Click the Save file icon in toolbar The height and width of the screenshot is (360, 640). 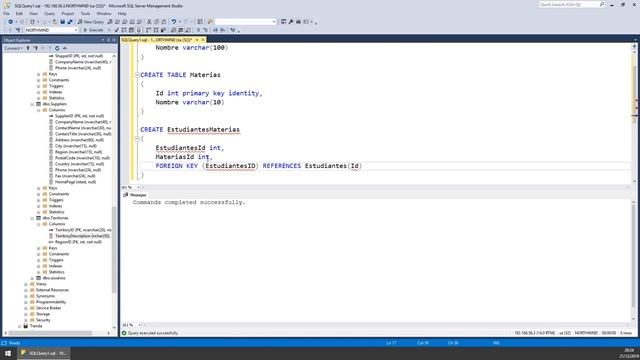pos(62,22)
